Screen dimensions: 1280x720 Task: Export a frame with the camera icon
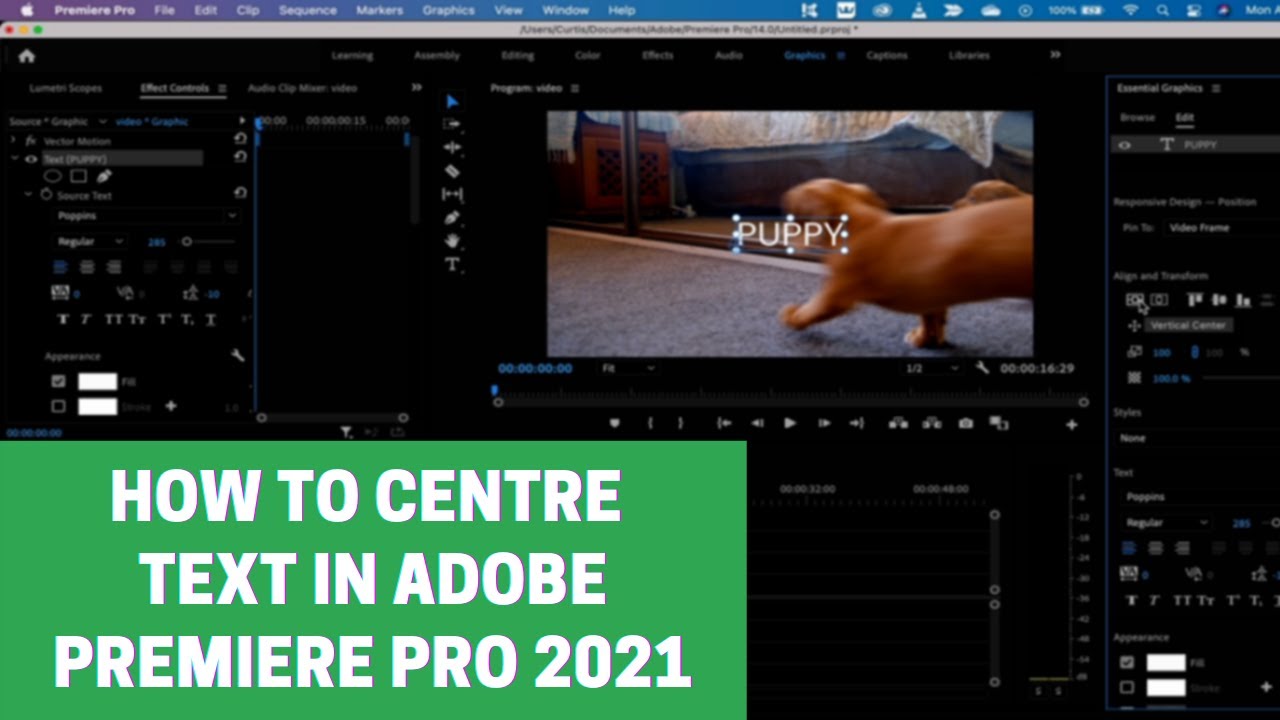point(965,423)
